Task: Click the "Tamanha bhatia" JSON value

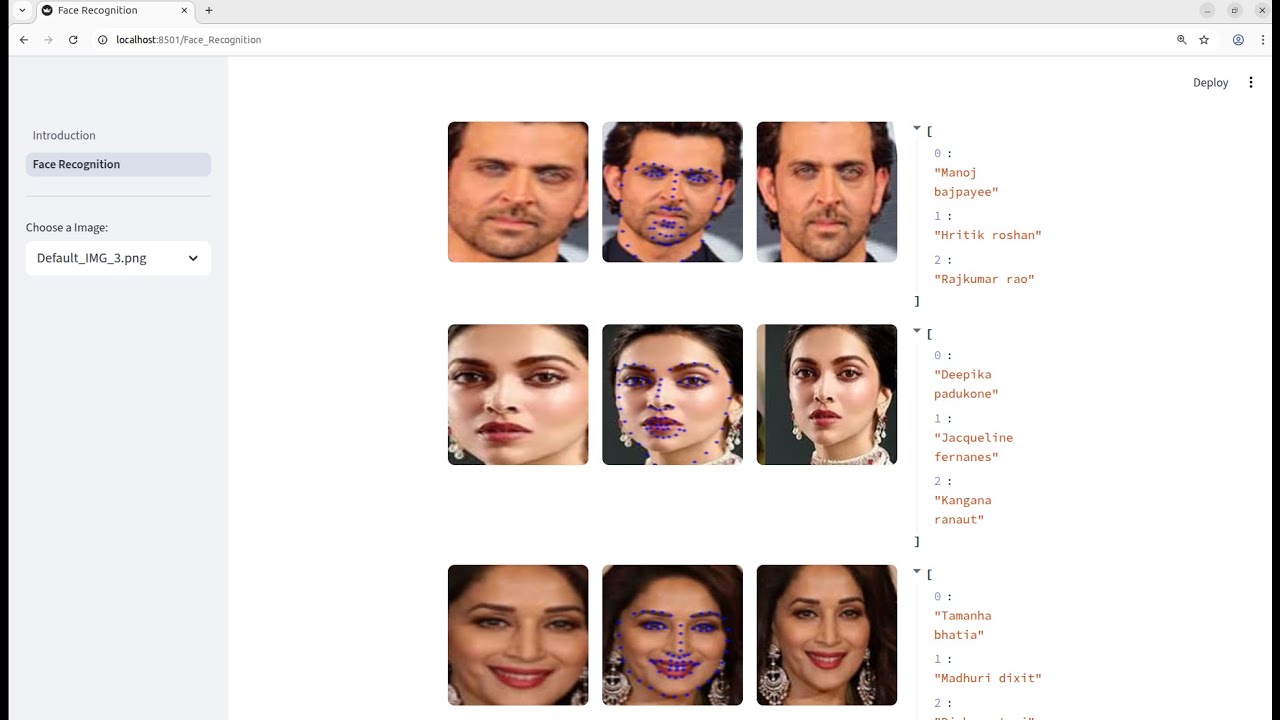Action: click(963, 625)
